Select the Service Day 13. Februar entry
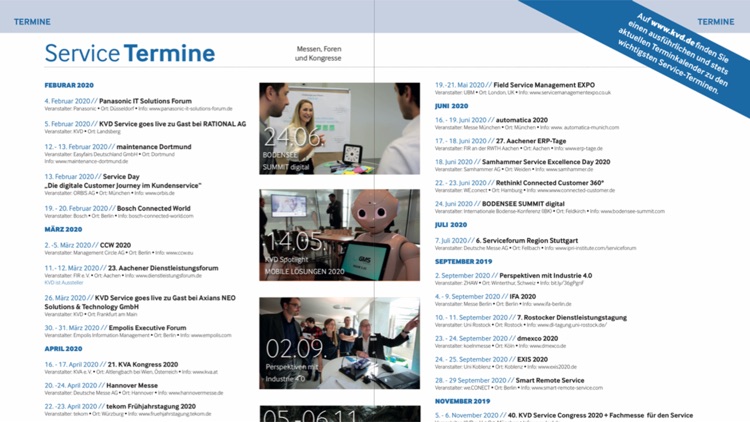This screenshot has height=422, width=750. 123,184
